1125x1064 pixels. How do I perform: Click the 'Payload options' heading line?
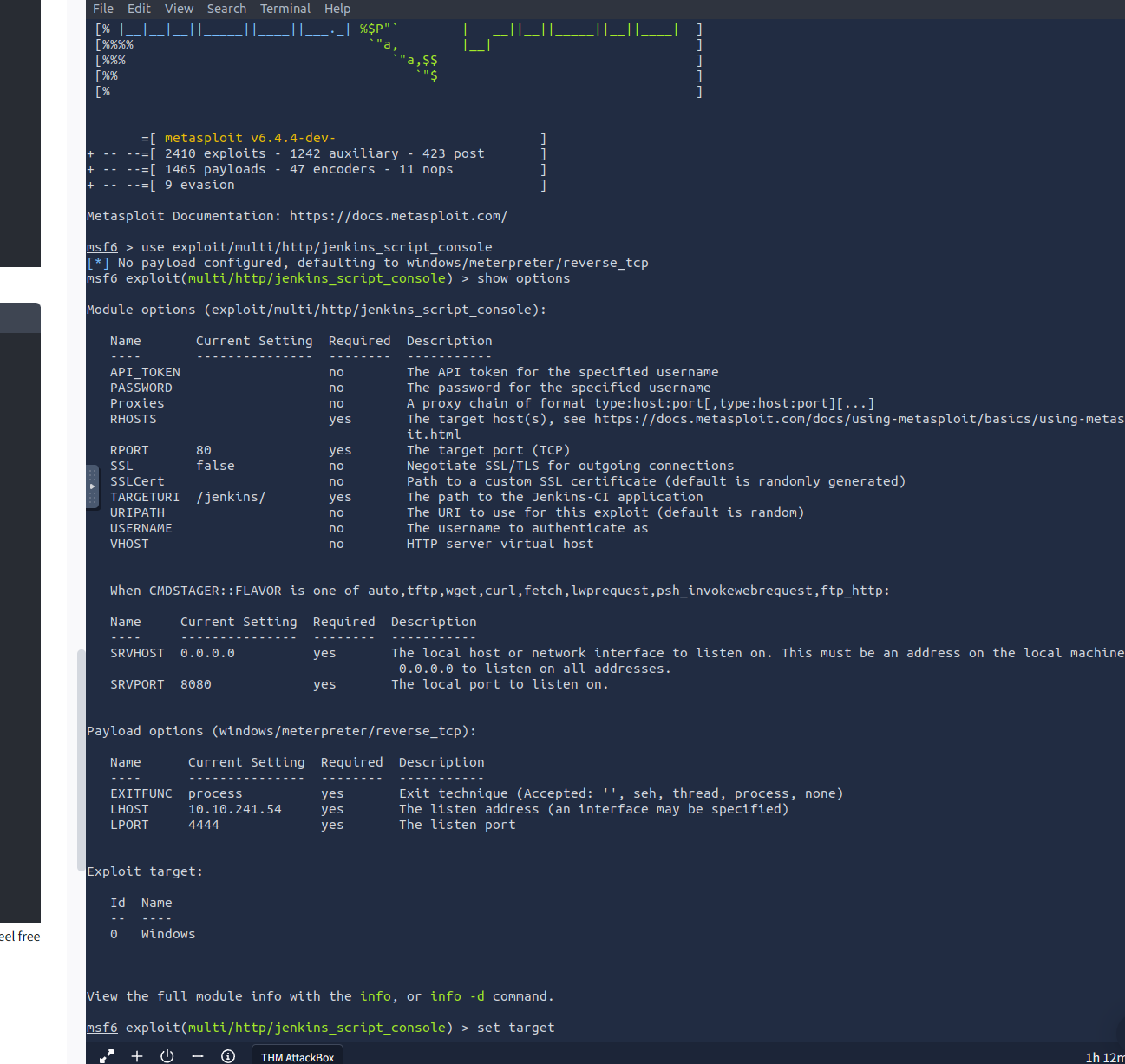click(281, 731)
